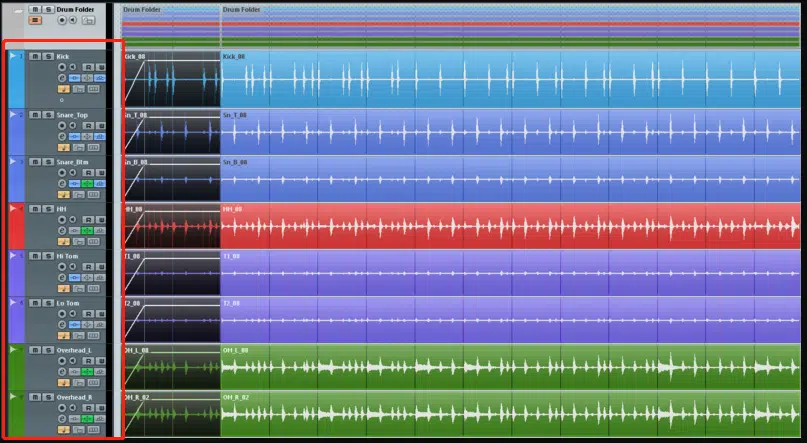Click the lock icon on Drum Folder track
The image size is (807, 443).
[89, 20]
